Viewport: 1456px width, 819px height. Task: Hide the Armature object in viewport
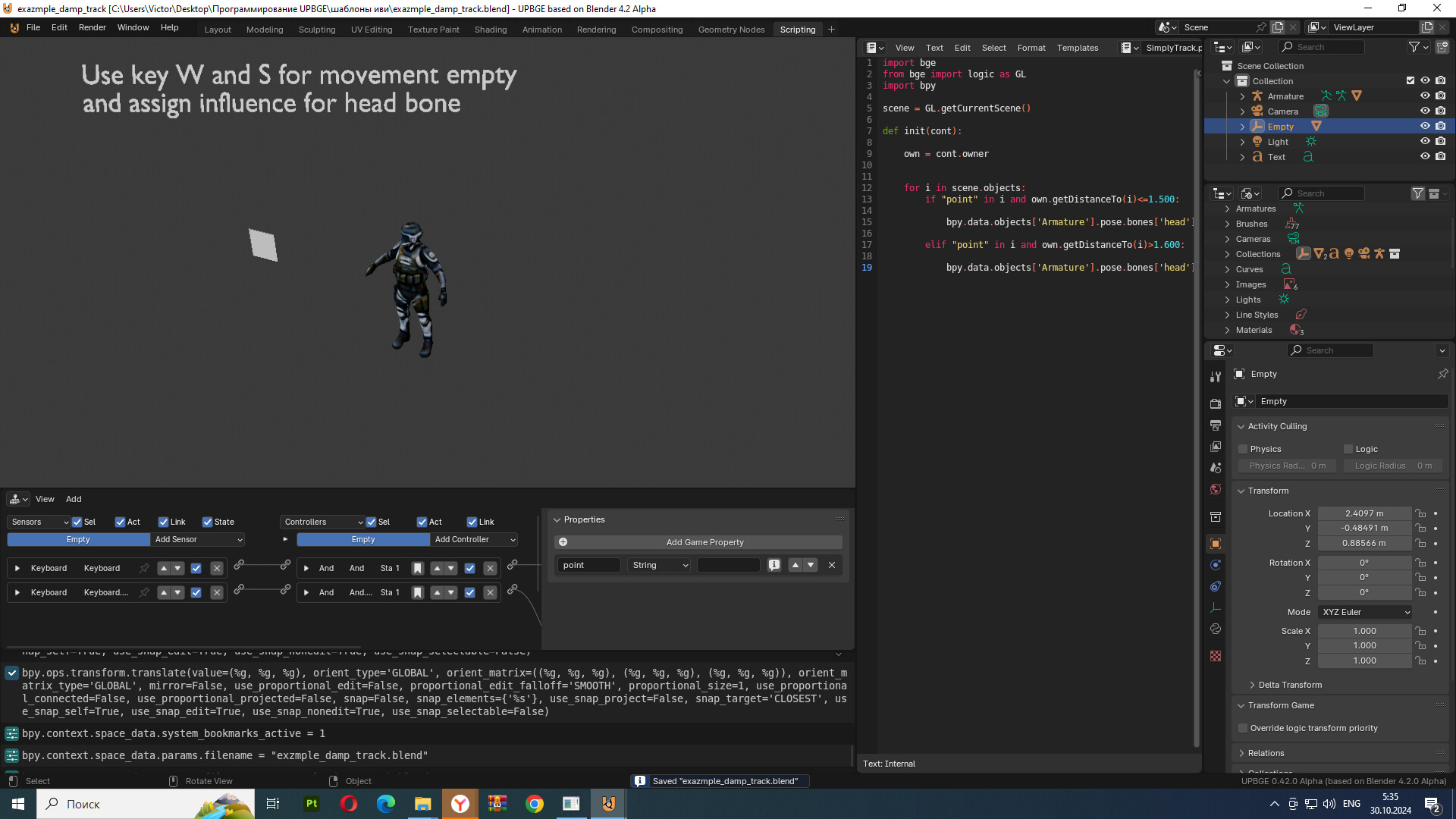click(x=1425, y=96)
